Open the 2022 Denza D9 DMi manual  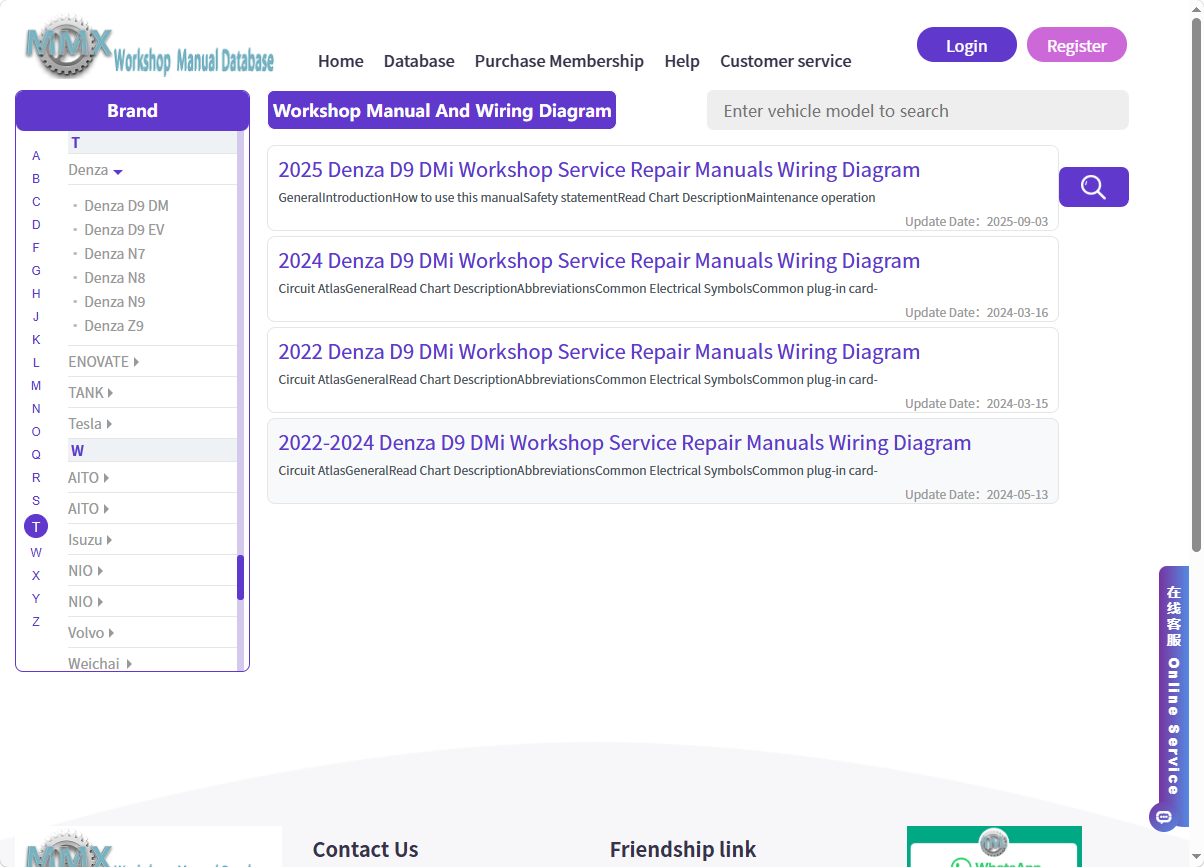[x=599, y=352]
